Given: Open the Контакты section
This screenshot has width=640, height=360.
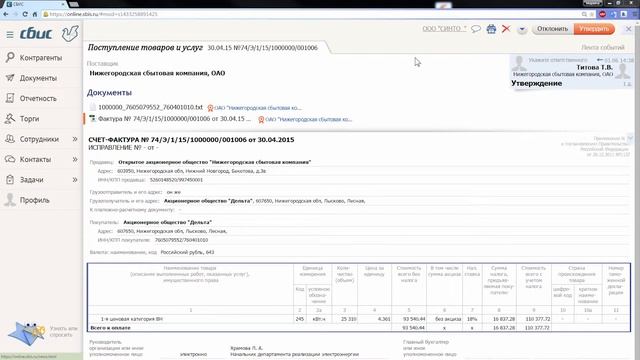Looking at the screenshot, I should click(x=35, y=159).
